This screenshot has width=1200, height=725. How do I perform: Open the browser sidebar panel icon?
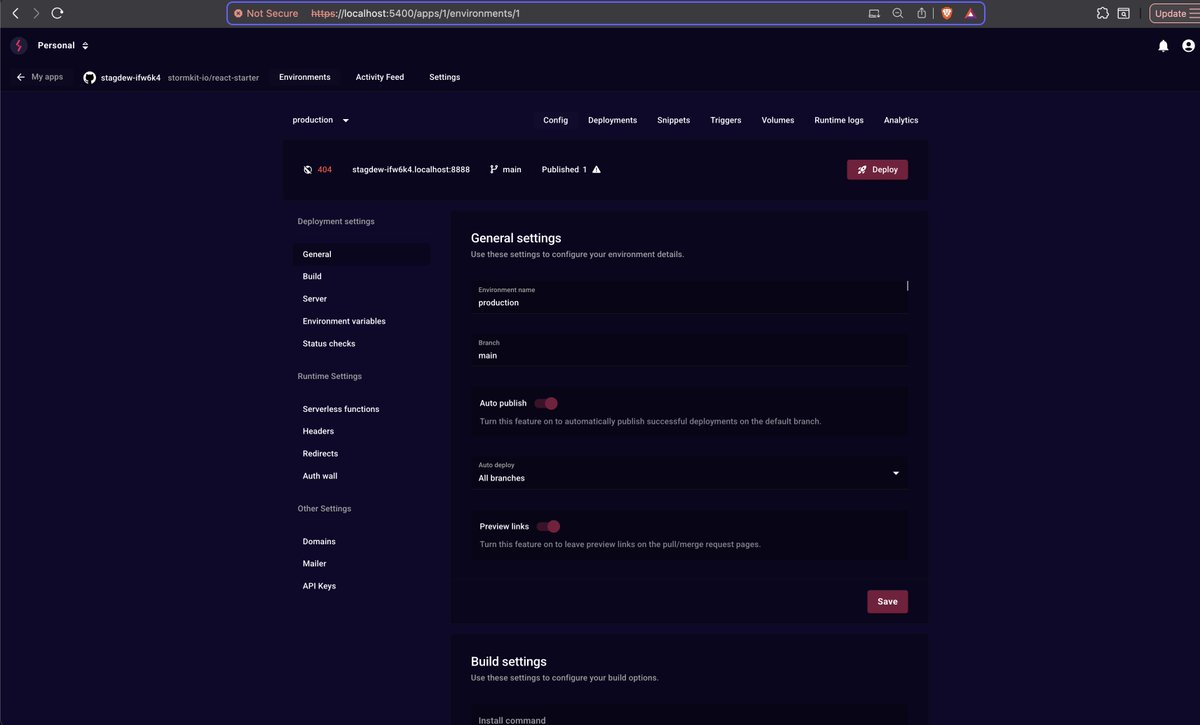(x=1124, y=13)
